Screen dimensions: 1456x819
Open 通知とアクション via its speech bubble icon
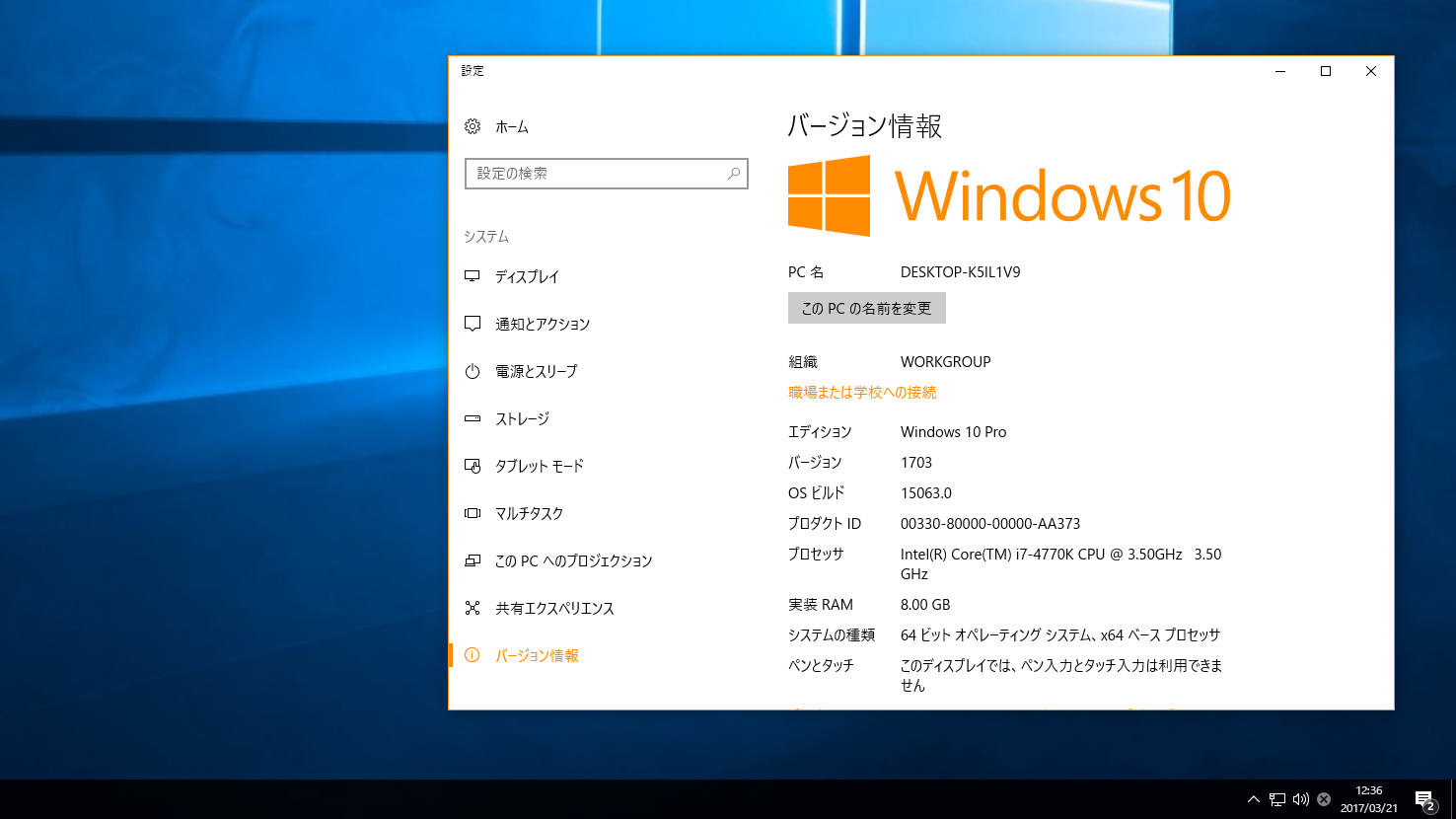point(473,324)
